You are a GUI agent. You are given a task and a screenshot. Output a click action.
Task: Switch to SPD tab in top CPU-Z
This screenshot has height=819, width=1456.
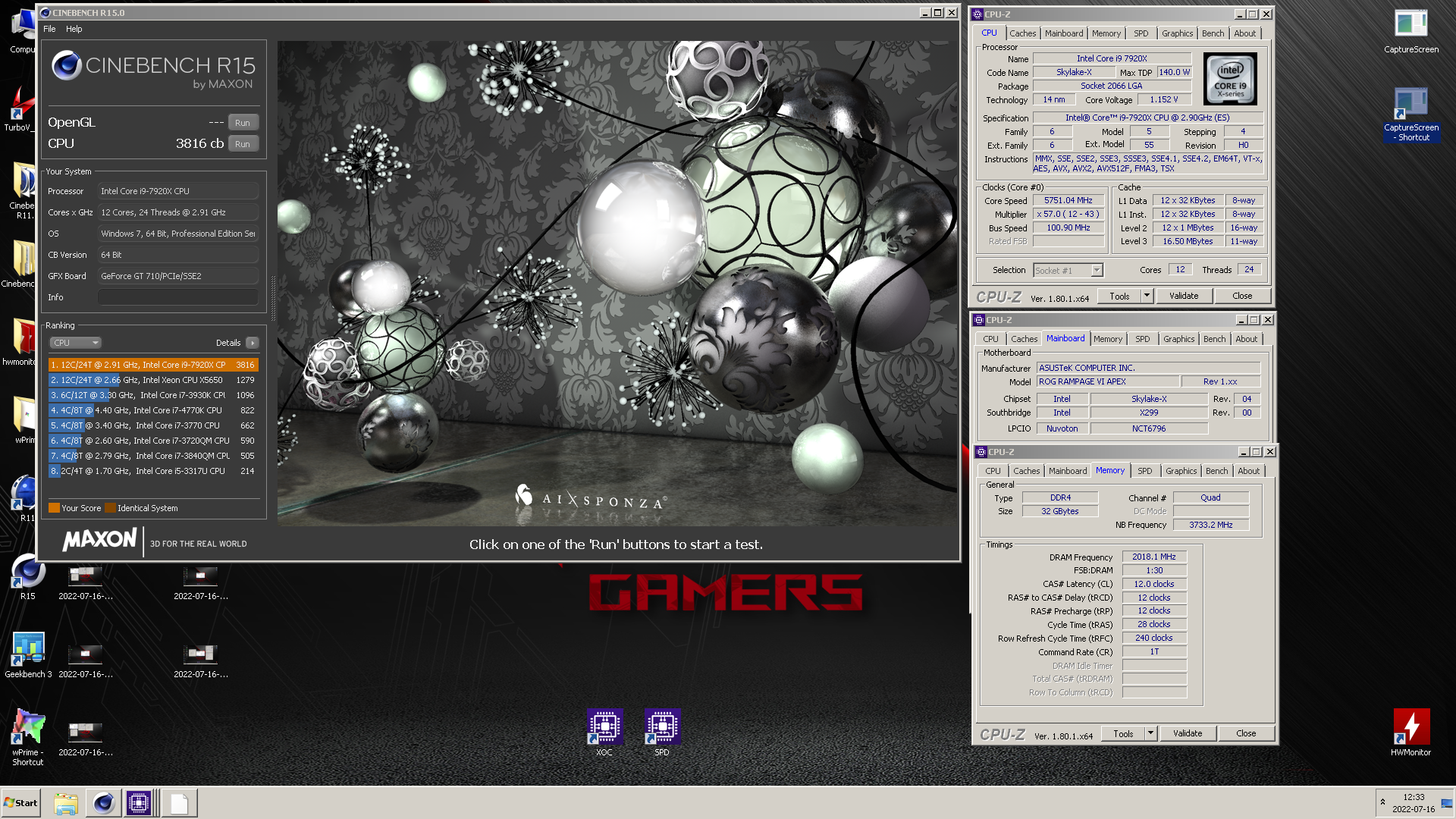pyautogui.click(x=1141, y=33)
